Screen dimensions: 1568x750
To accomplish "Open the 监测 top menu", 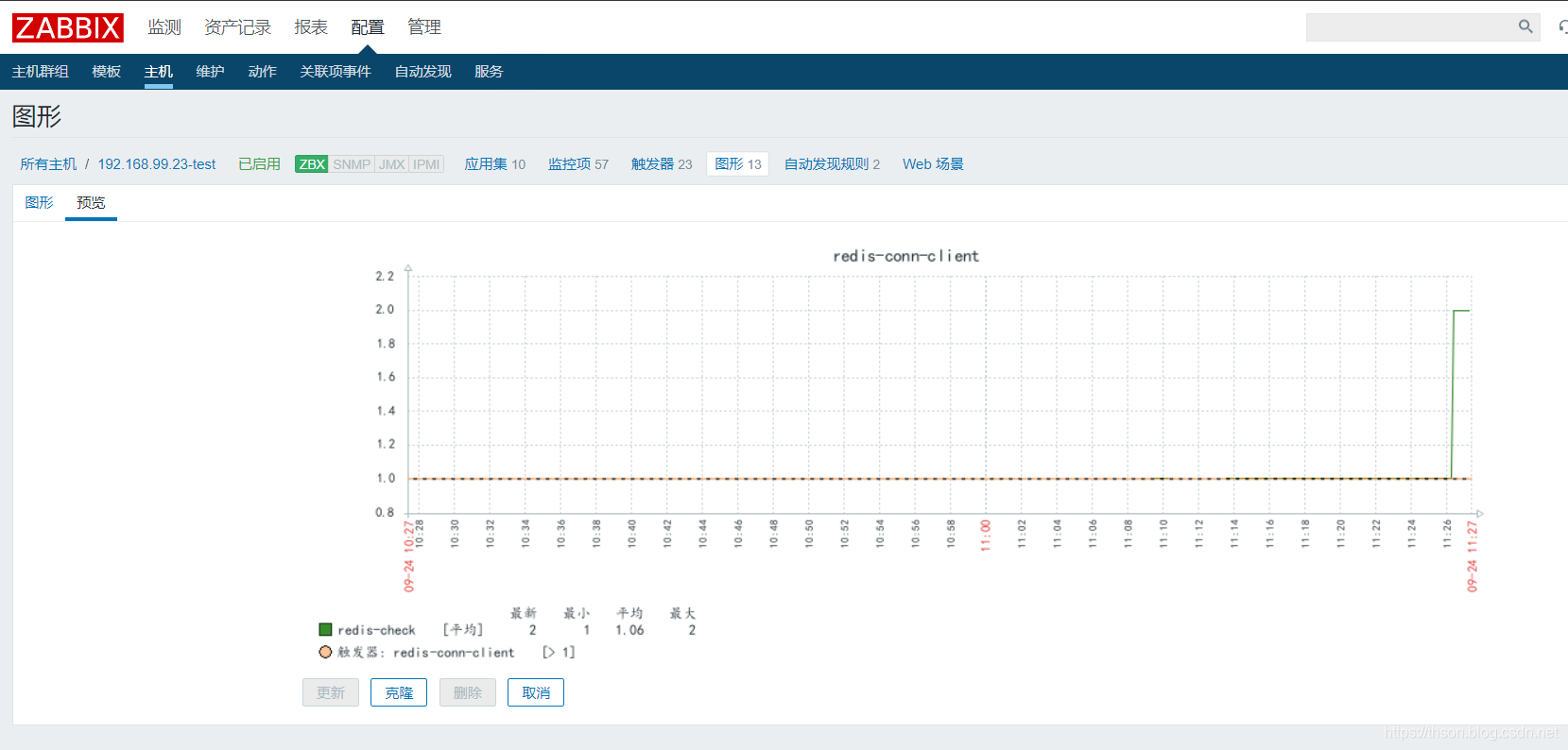I will point(164,27).
